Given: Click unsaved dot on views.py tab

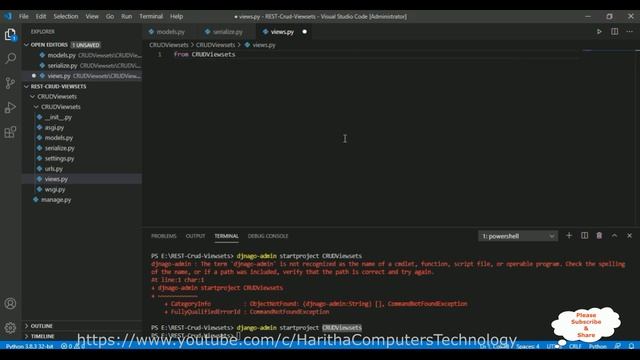Looking at the screenshot, I should (304, 32).
